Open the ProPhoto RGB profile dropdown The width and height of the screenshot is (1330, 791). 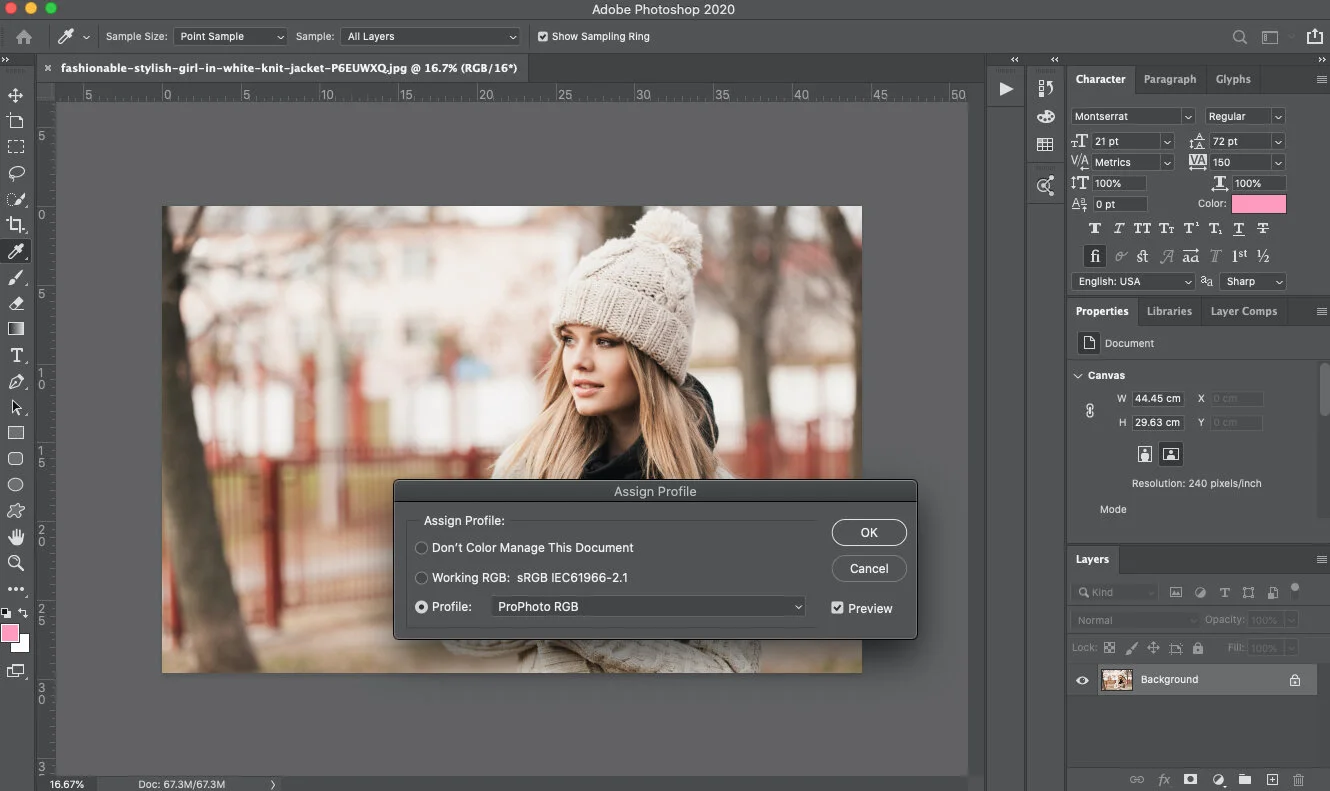coord(647,606)
